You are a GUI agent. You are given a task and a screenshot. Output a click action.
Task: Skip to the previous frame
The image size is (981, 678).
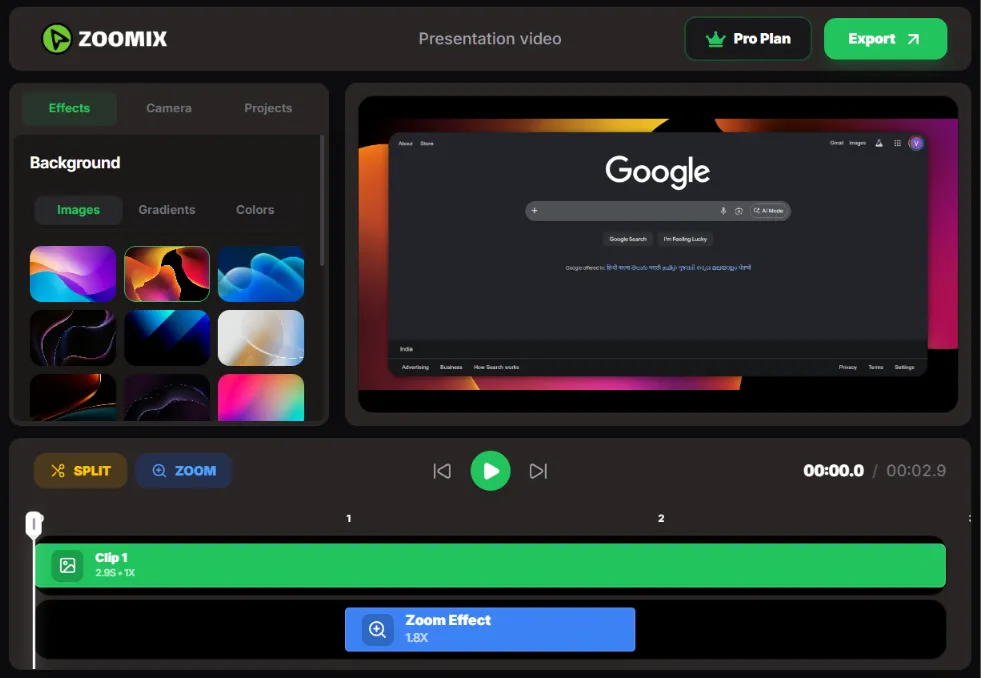[x=442, y=471]
